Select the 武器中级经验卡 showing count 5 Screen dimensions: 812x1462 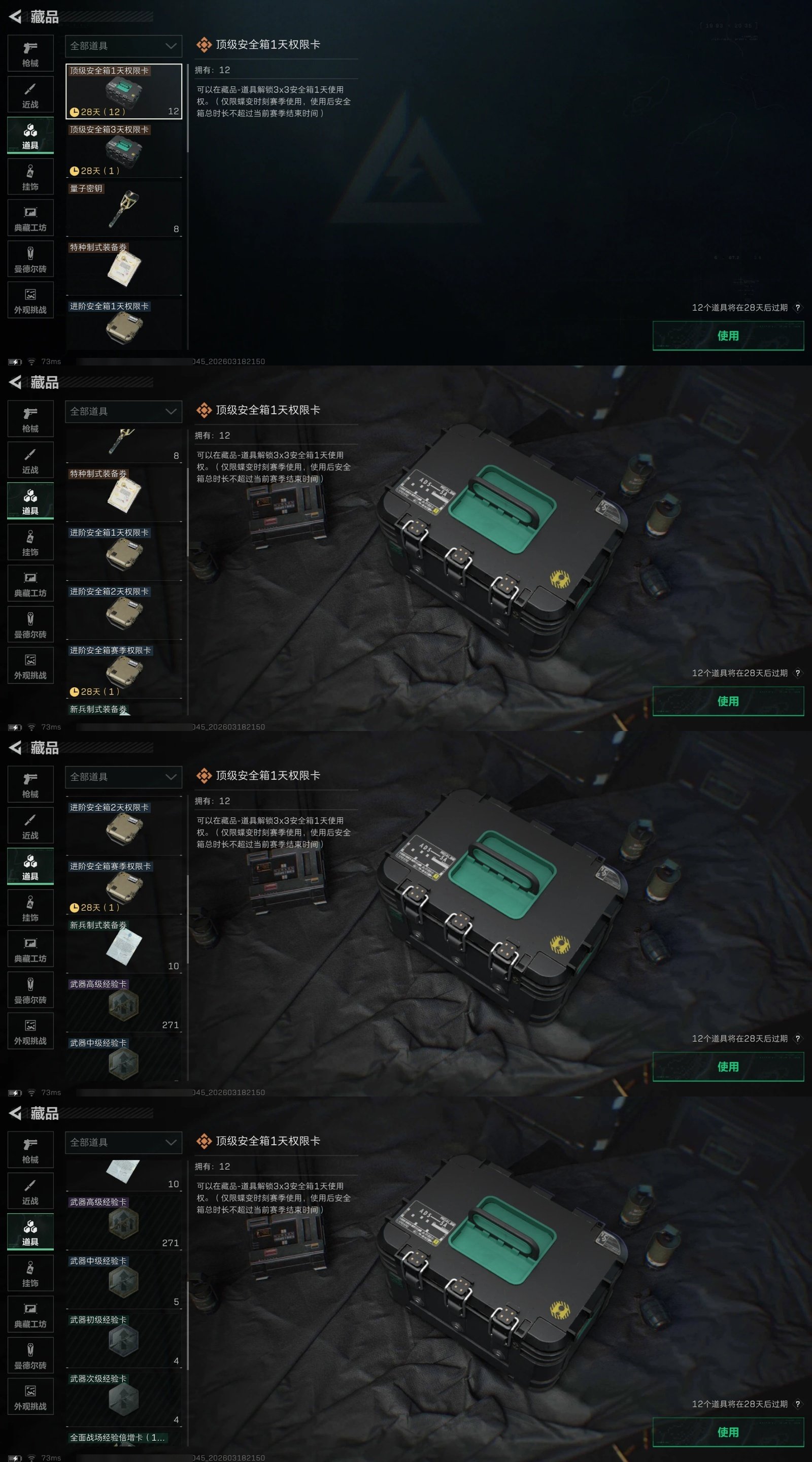tap(124, 1281)
